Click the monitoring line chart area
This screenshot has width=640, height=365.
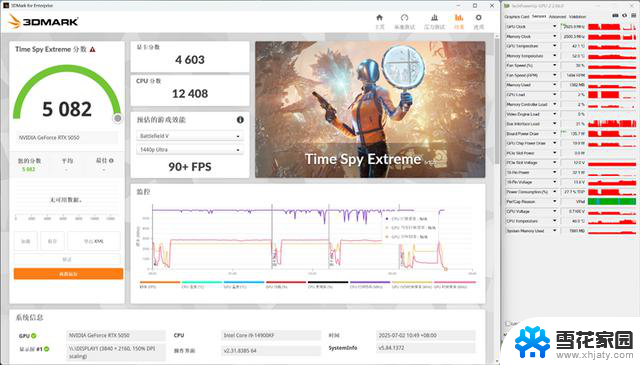click(x=312, y=238)
